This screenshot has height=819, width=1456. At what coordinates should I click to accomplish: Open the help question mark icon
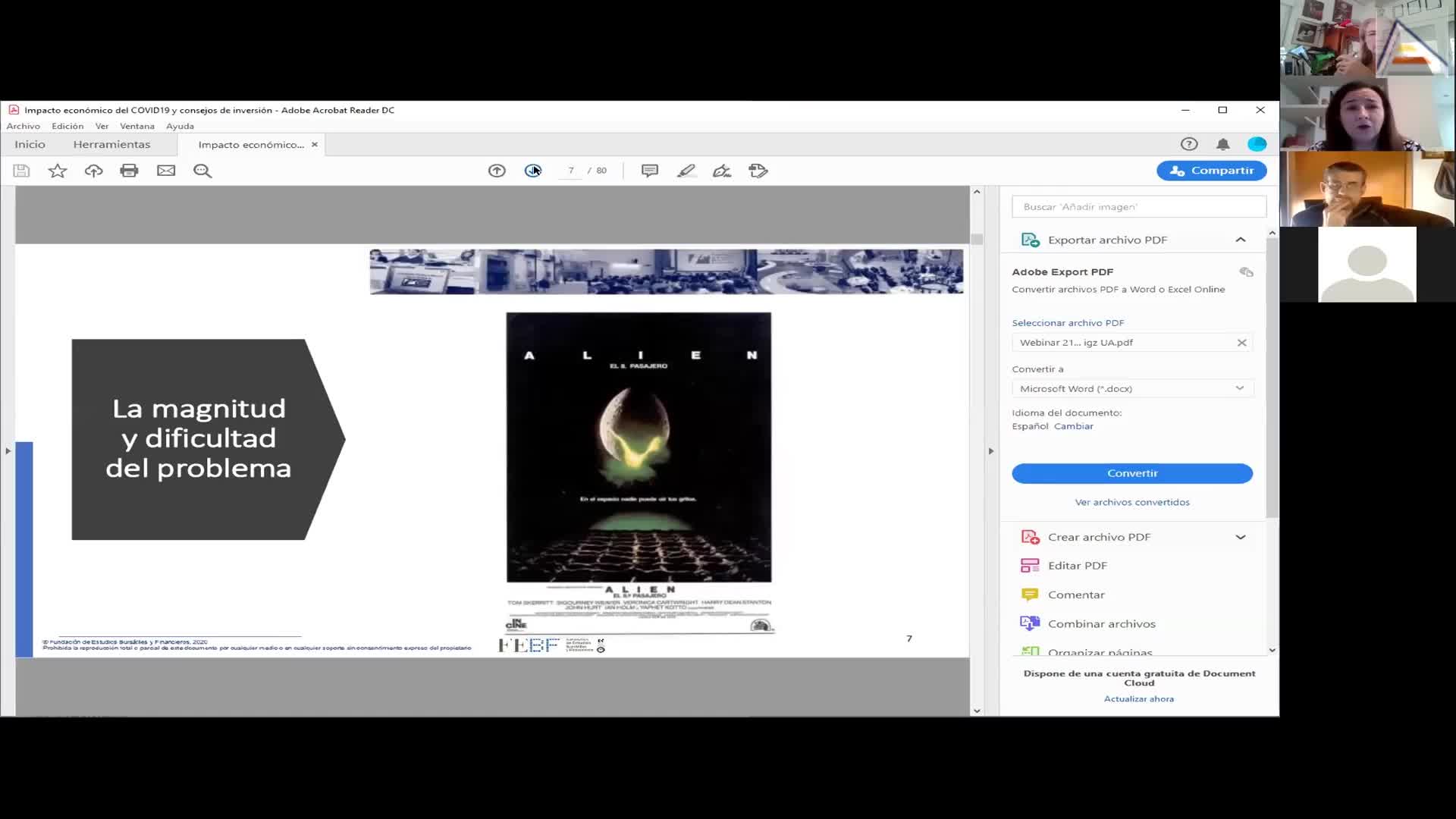click(1189, 144)
